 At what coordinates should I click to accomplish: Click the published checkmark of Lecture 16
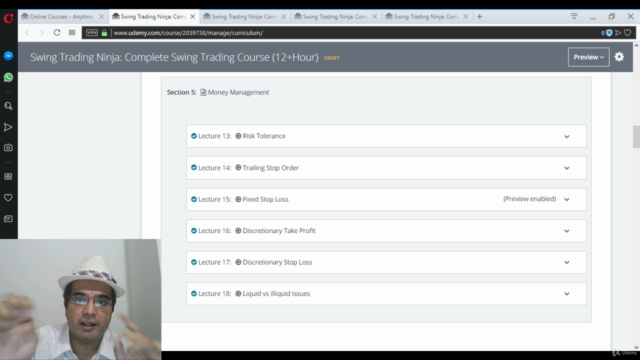coord(194,231)
